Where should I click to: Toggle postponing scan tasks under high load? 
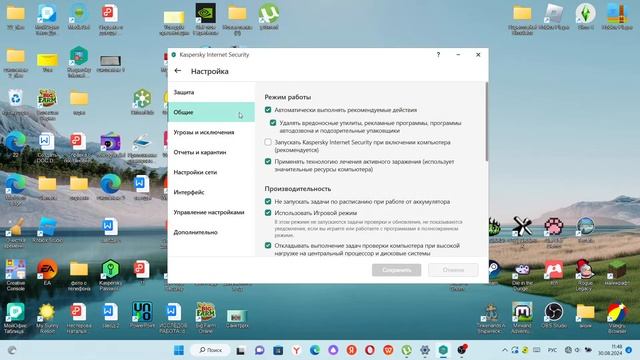coord(268,245)
